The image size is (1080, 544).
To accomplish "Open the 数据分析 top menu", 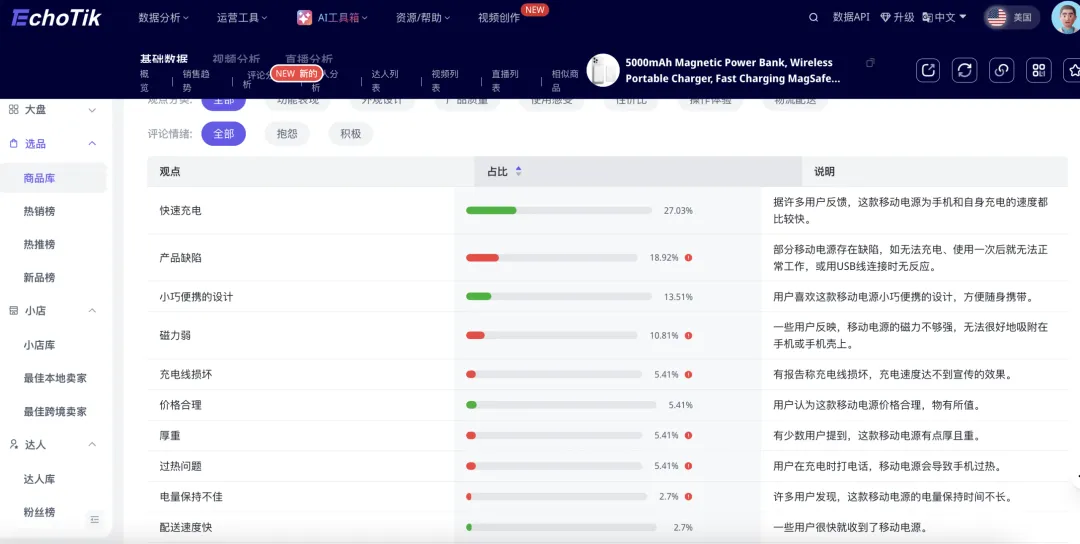I will (x=165, y=17).
